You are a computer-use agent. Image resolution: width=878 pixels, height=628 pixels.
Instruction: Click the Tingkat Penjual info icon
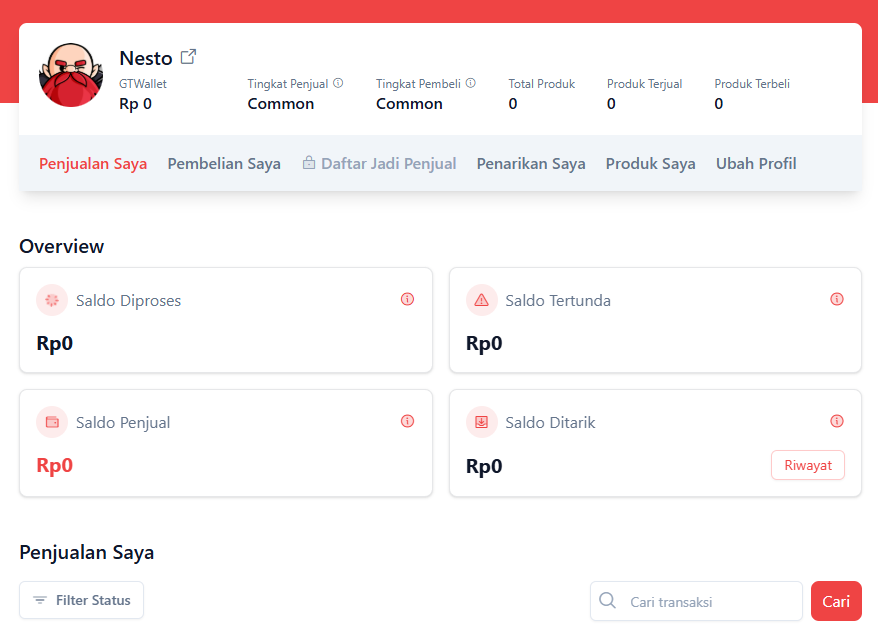point(338,83)
